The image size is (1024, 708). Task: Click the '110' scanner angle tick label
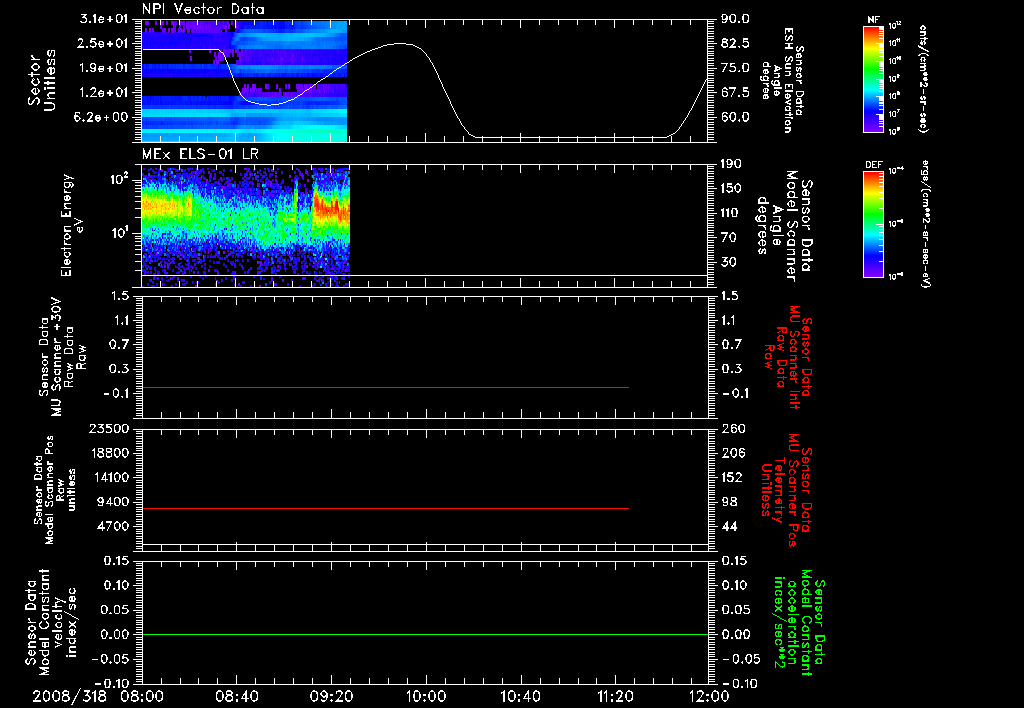point(731,213)
